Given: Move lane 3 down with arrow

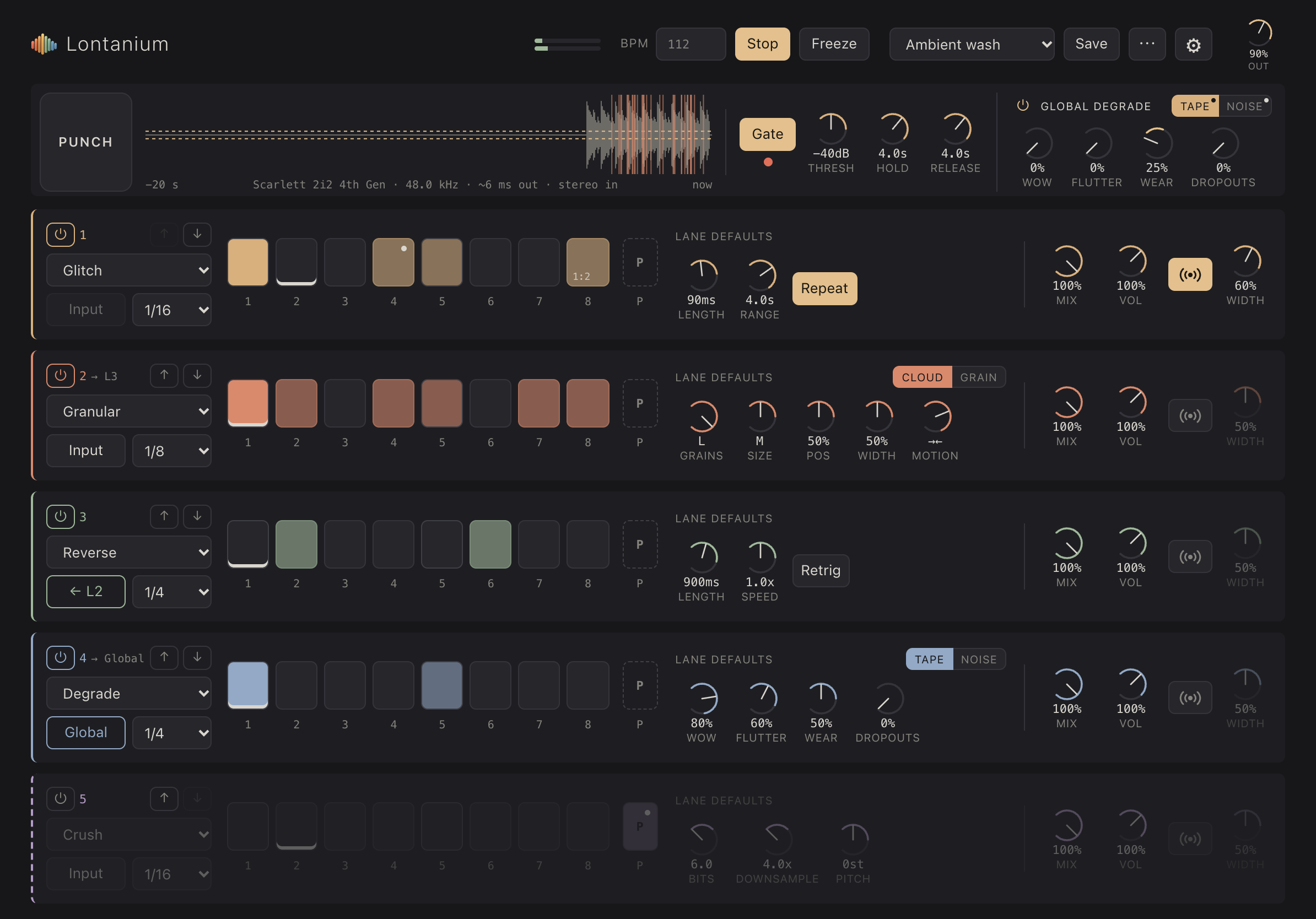Looking at the screenshot, I should point(197,516).
